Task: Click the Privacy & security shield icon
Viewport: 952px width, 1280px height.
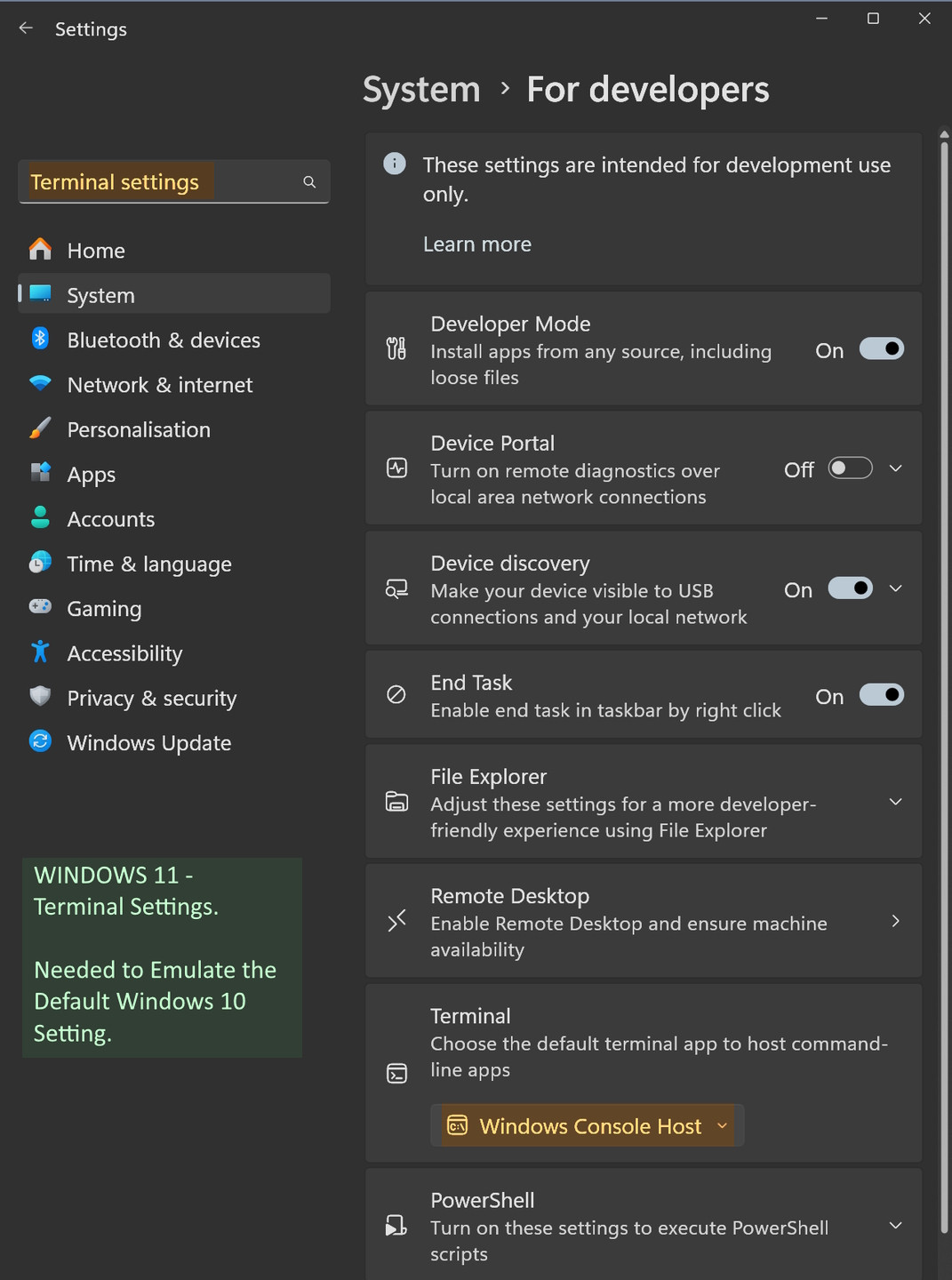Action: point(40,697)
